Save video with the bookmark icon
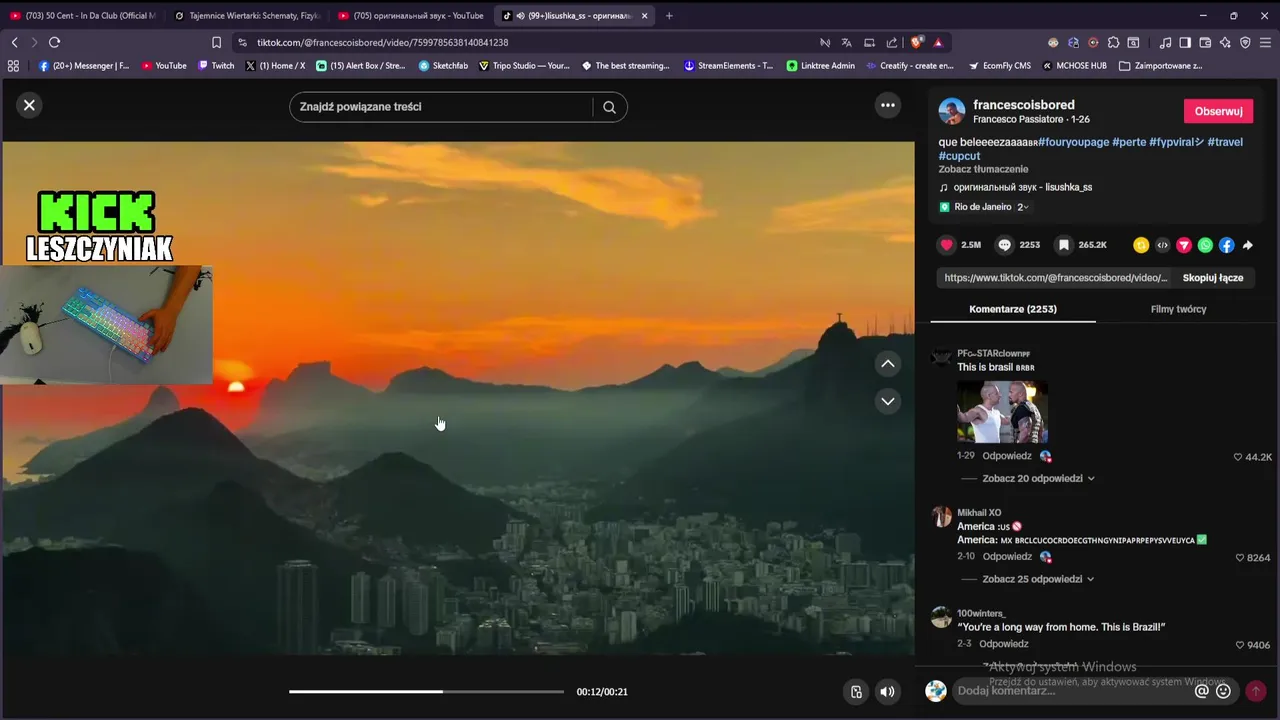1280x720 pixels. (1064, 245)
